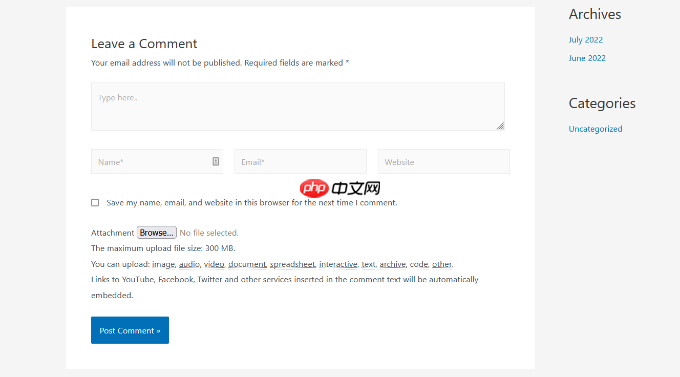Click the autofill icon in Name field
The height and width of the screenshot is (377, 680).
[216, 161]
